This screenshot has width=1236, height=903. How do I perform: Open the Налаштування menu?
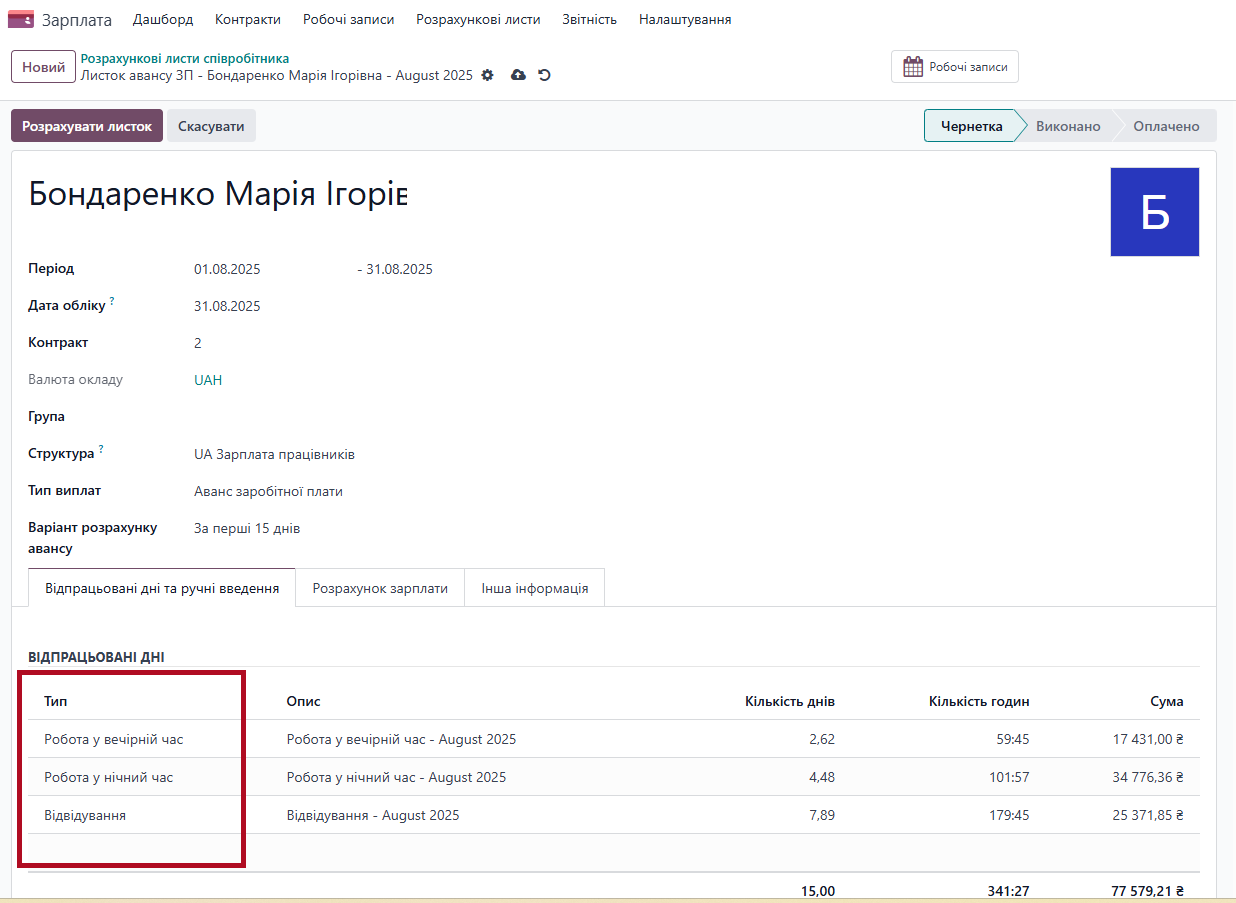pyautogui.click(x=684, y=19)
